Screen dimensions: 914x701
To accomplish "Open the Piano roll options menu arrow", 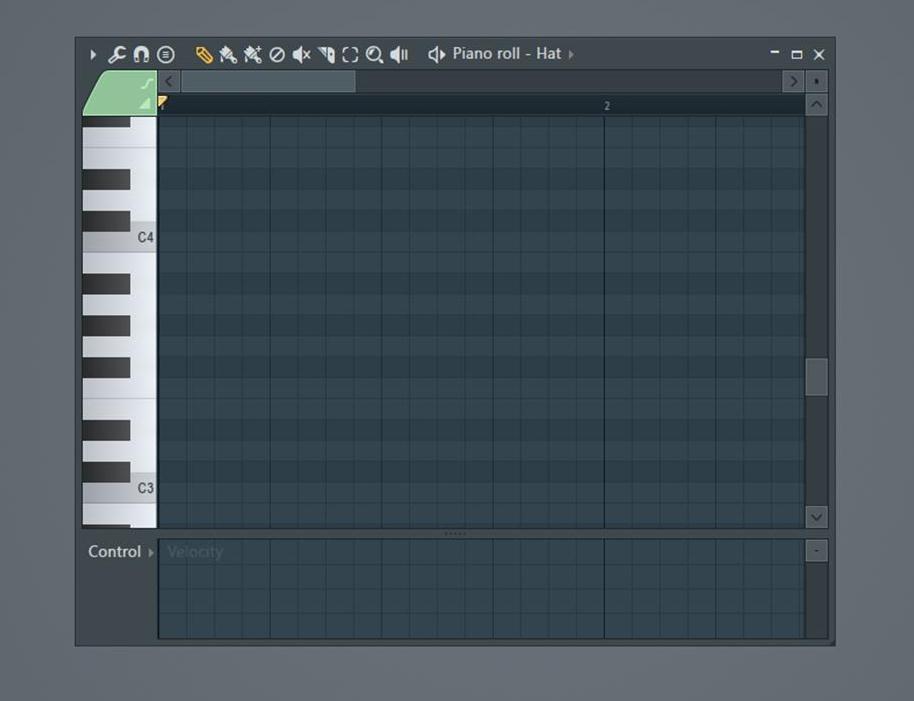I will (92, 55).
